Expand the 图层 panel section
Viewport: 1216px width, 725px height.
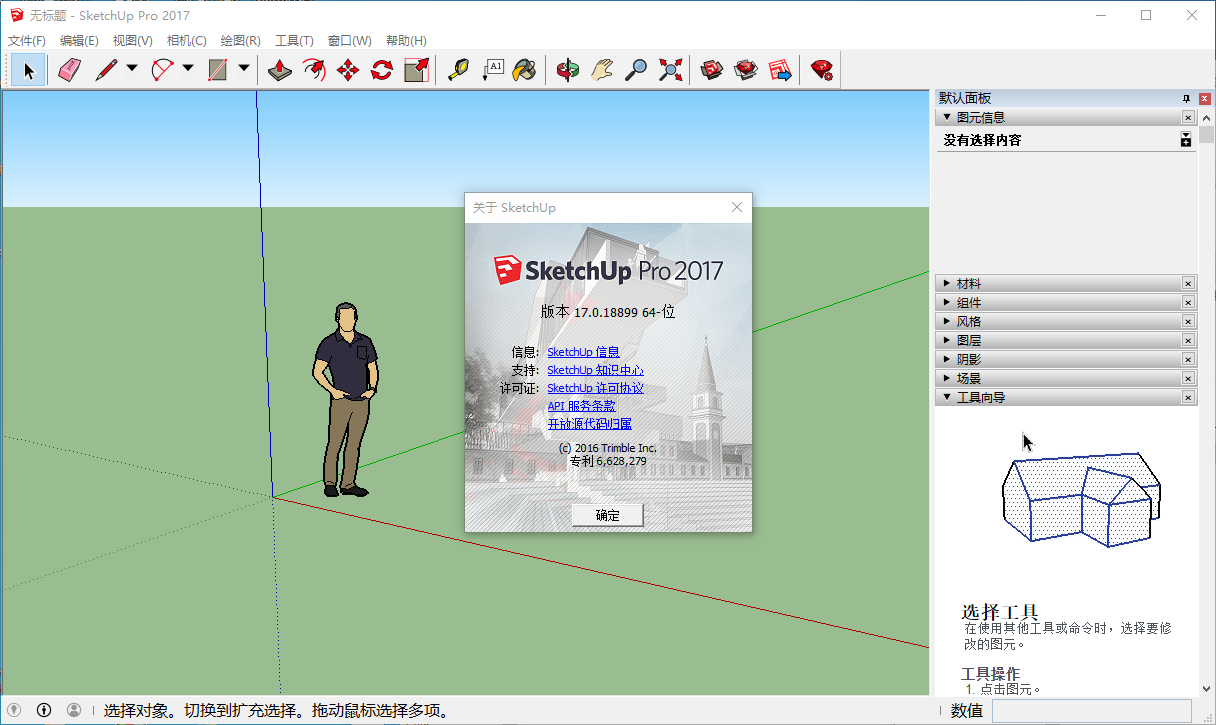pos(968,341)
